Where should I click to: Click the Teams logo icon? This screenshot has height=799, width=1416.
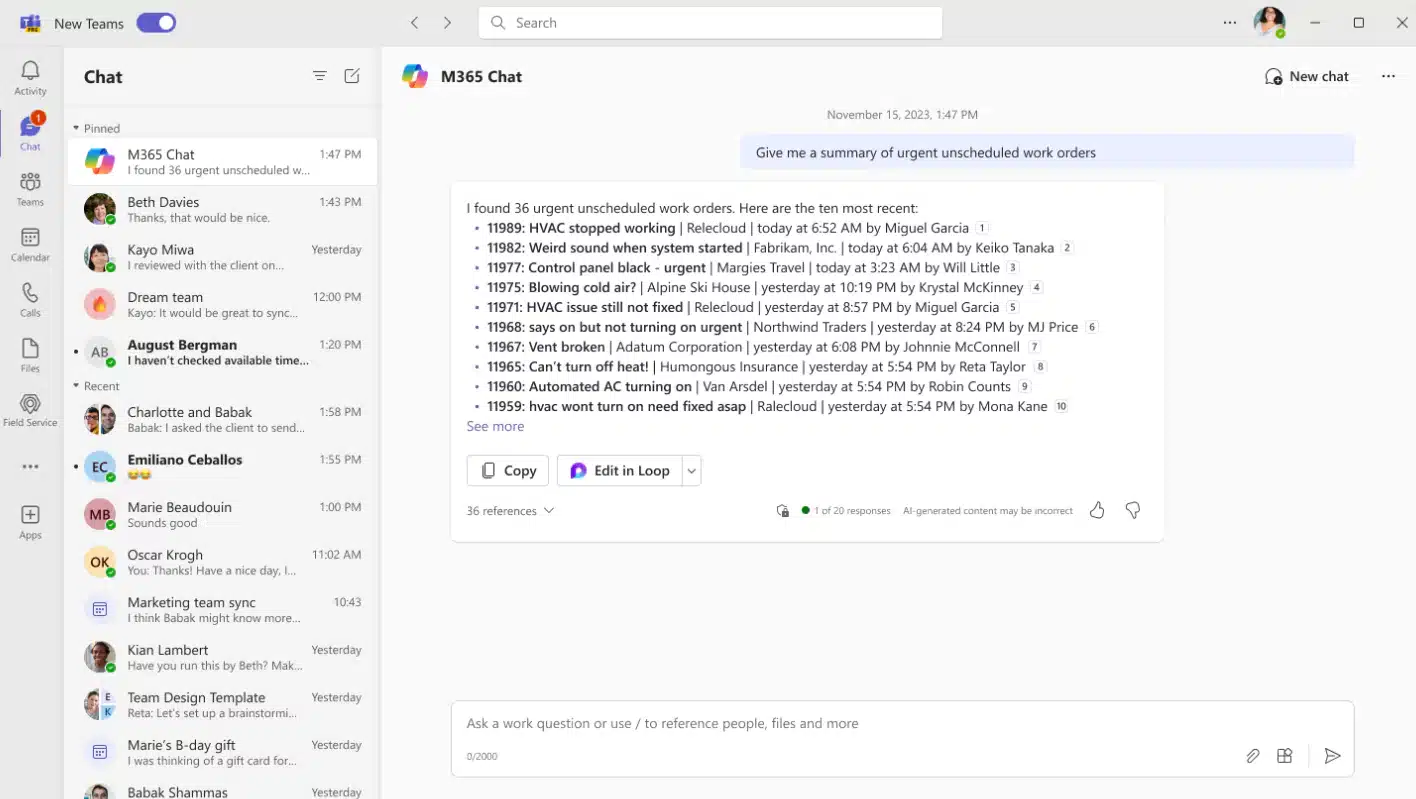pyautogui.click(x=30, y=23)
